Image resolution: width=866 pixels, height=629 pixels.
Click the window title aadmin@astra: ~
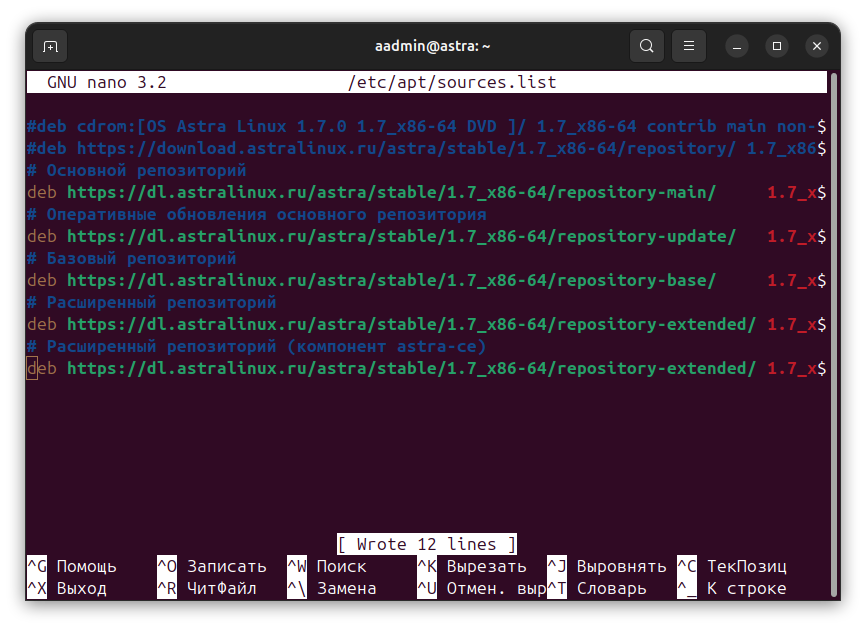[432, 46]
